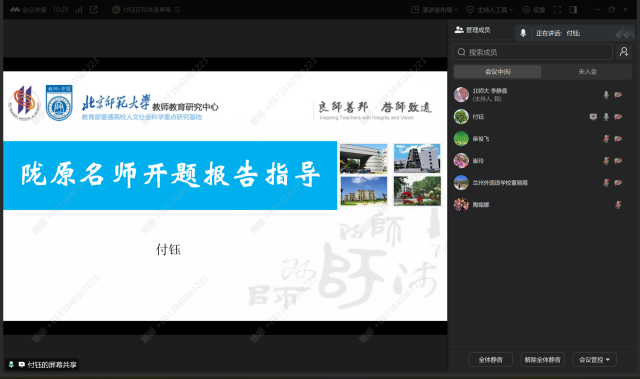Click the pop-out share icon in title bar
Image resolution: width=640 pixels, height=379 pixels.
tap(94, 10)
